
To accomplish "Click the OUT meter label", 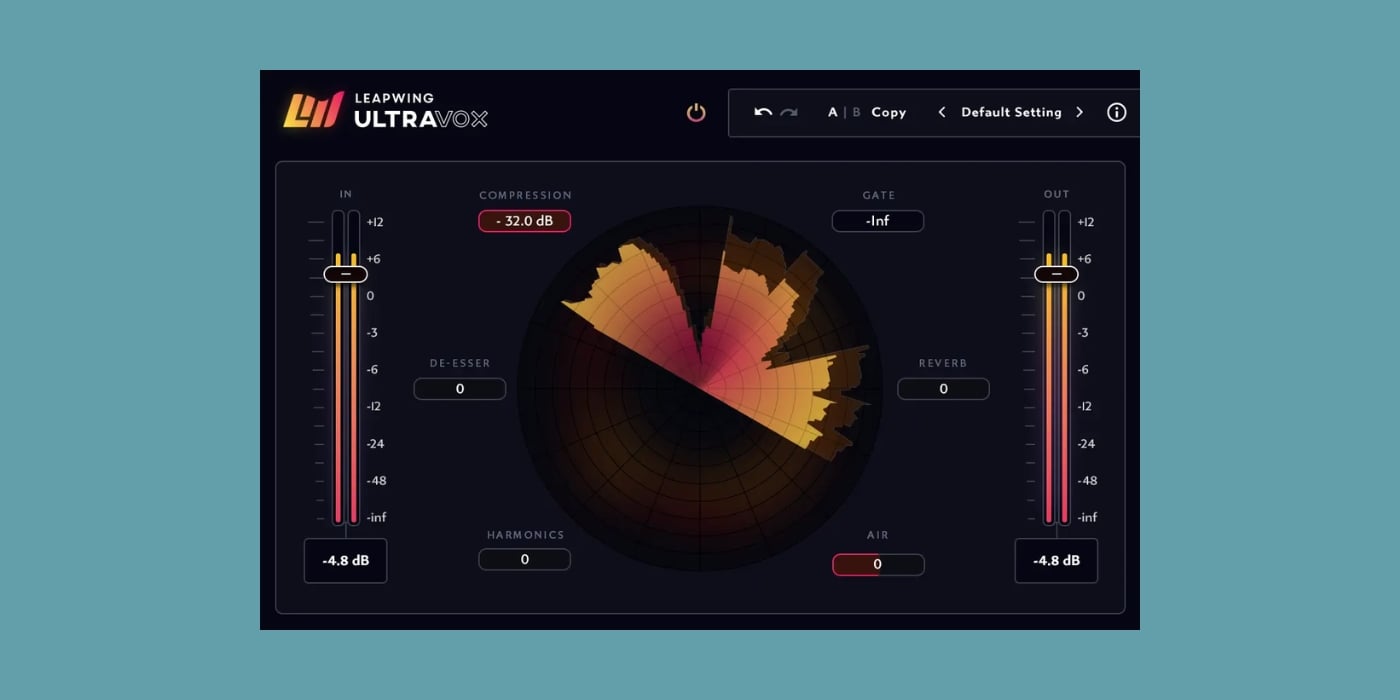I will [1057, 194].
